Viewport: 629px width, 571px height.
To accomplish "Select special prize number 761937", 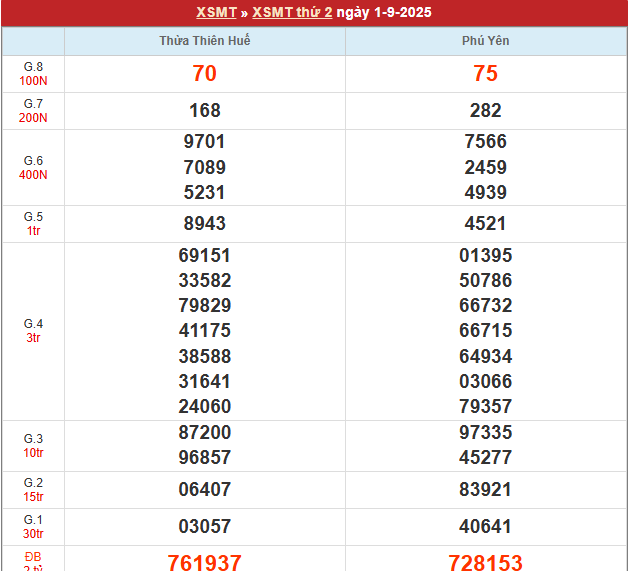I will coord(205,562).
